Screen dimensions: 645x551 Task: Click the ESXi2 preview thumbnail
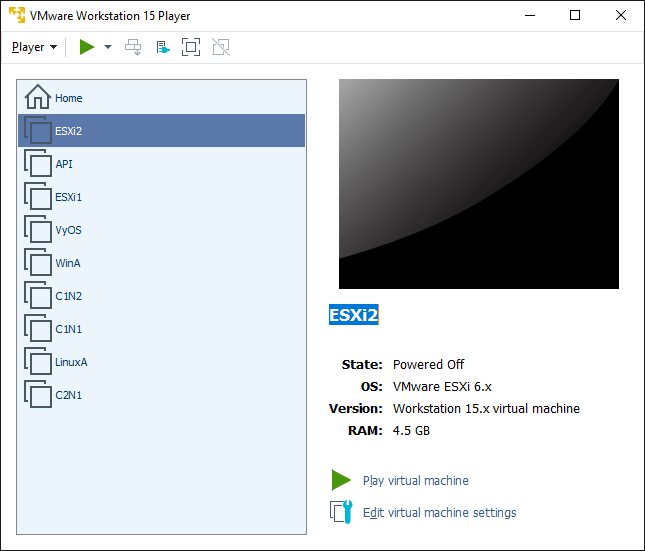(x=478, y=184)
